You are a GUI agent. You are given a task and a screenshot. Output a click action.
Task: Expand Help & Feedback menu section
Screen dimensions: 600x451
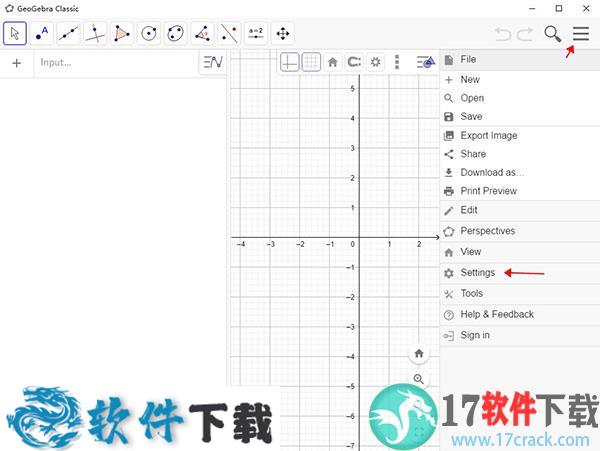(x=520, y=314)
